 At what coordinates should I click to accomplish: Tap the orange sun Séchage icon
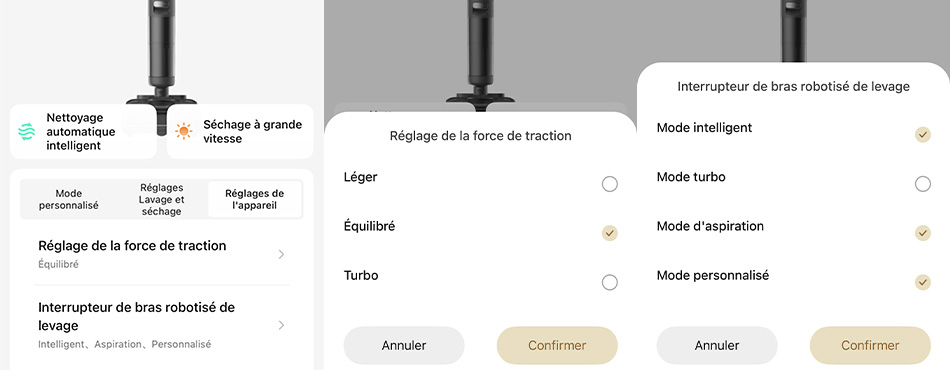pos(184,131)
